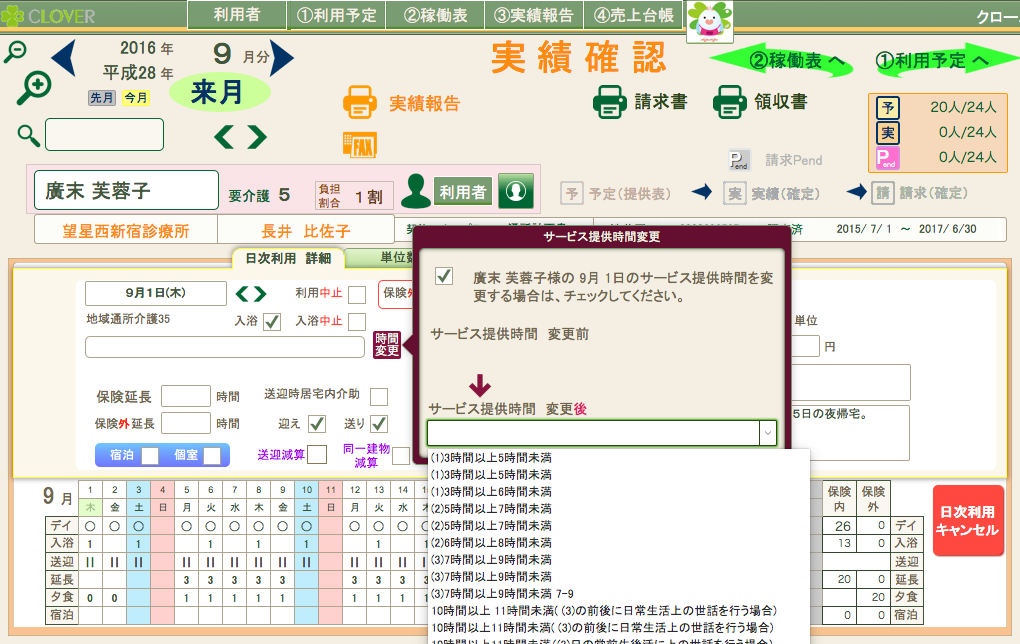
Task: Click the zoom in magnifier icon
Action: (x=34, y=88)
